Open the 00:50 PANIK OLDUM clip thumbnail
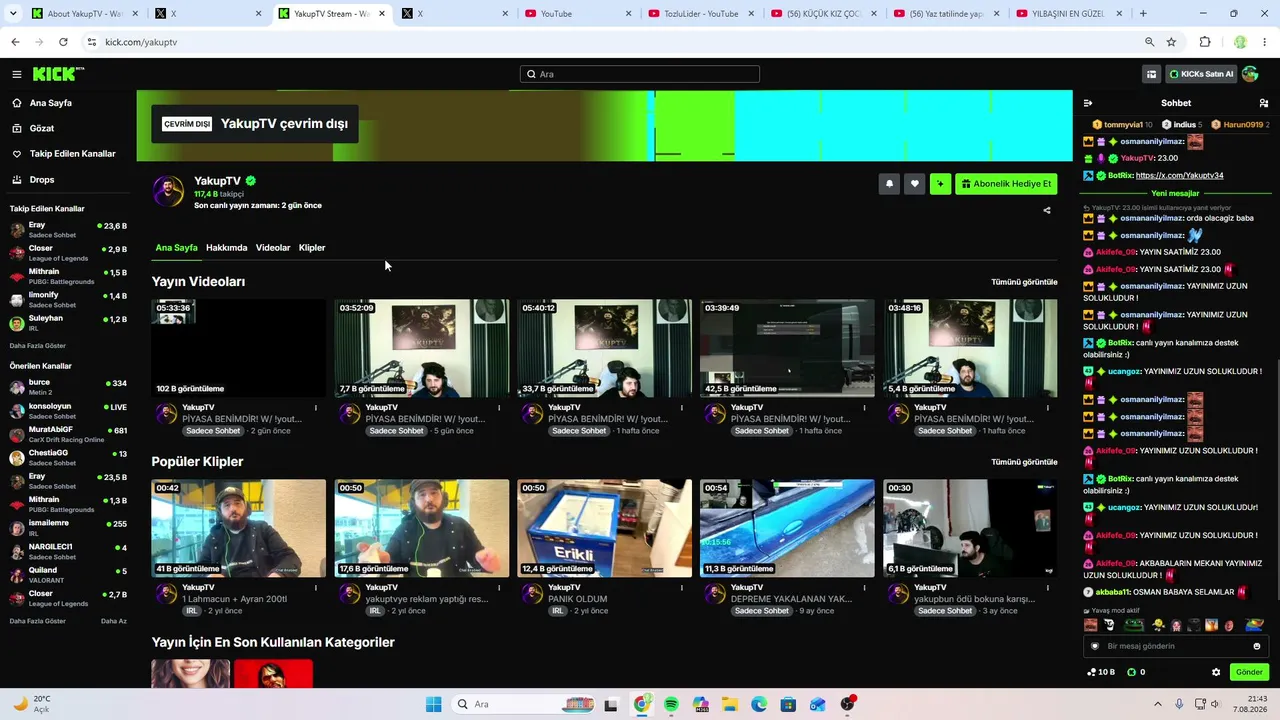 [604, 528]
